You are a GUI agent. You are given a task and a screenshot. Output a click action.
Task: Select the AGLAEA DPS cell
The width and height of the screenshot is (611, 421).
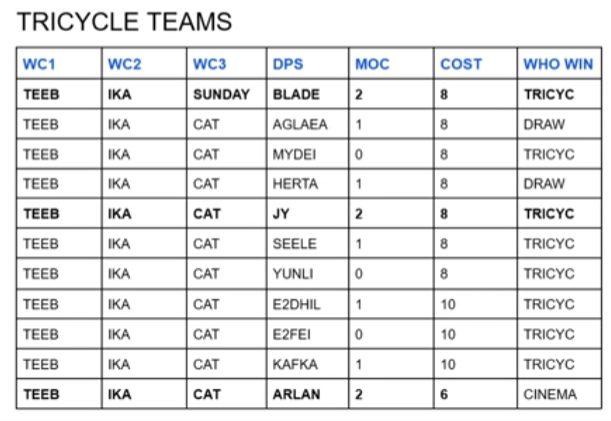click(308, 124)
